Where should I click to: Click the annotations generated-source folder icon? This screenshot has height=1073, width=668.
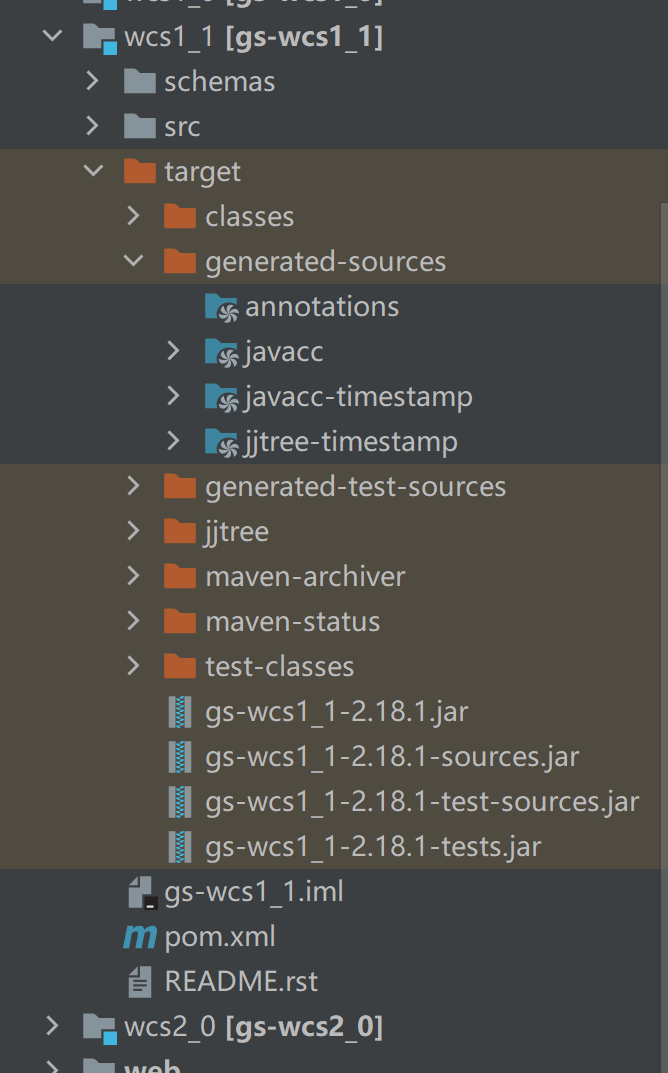pyautogui.click(x=221, y=307)
